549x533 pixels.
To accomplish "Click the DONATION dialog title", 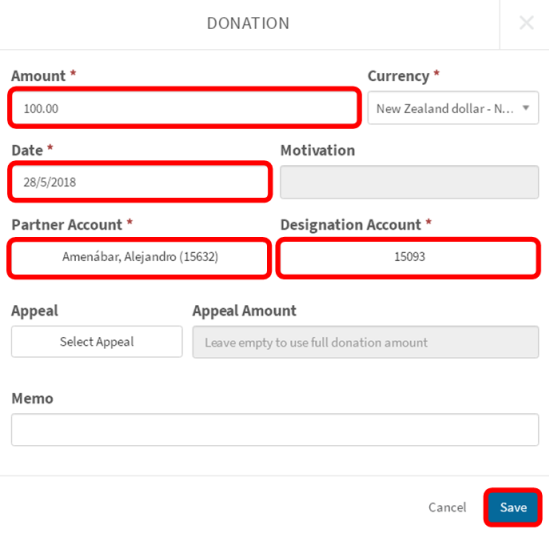I will [x=248, y=23].
